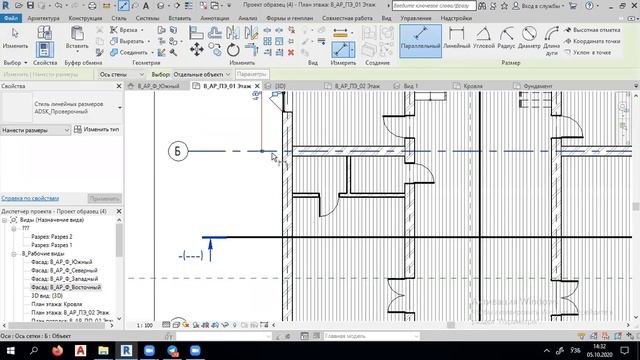Close the Диспетчер проекта panel
The width and height of the screenshot is (640, 360).
[x=119, y=211]
